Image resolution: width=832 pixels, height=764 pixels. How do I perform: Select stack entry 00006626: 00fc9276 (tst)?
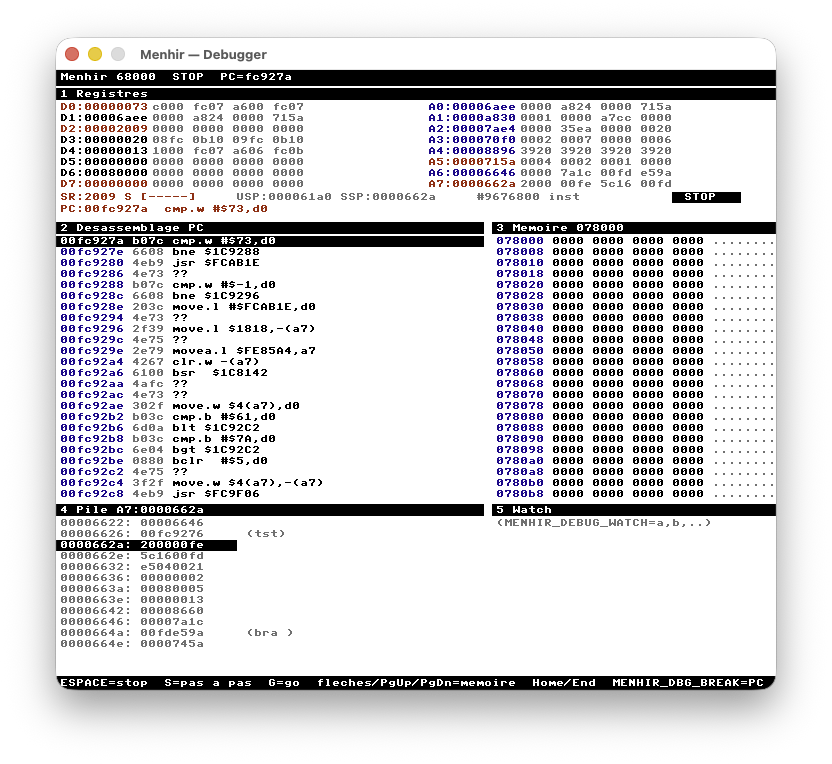[173, 534]
